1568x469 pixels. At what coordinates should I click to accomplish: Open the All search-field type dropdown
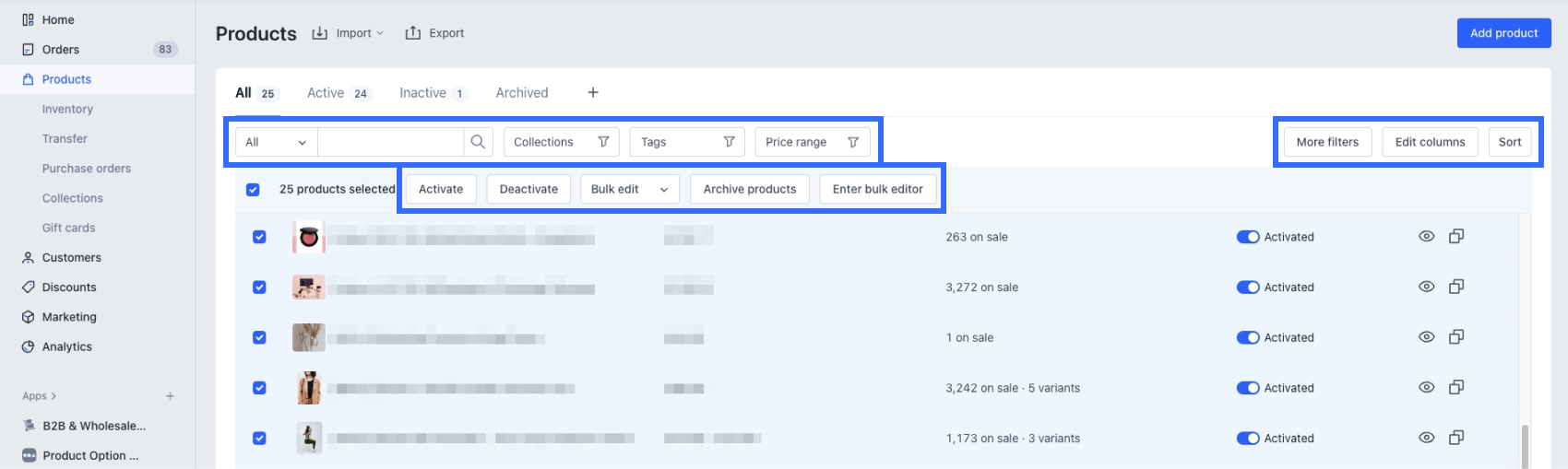tap(276, 142)
